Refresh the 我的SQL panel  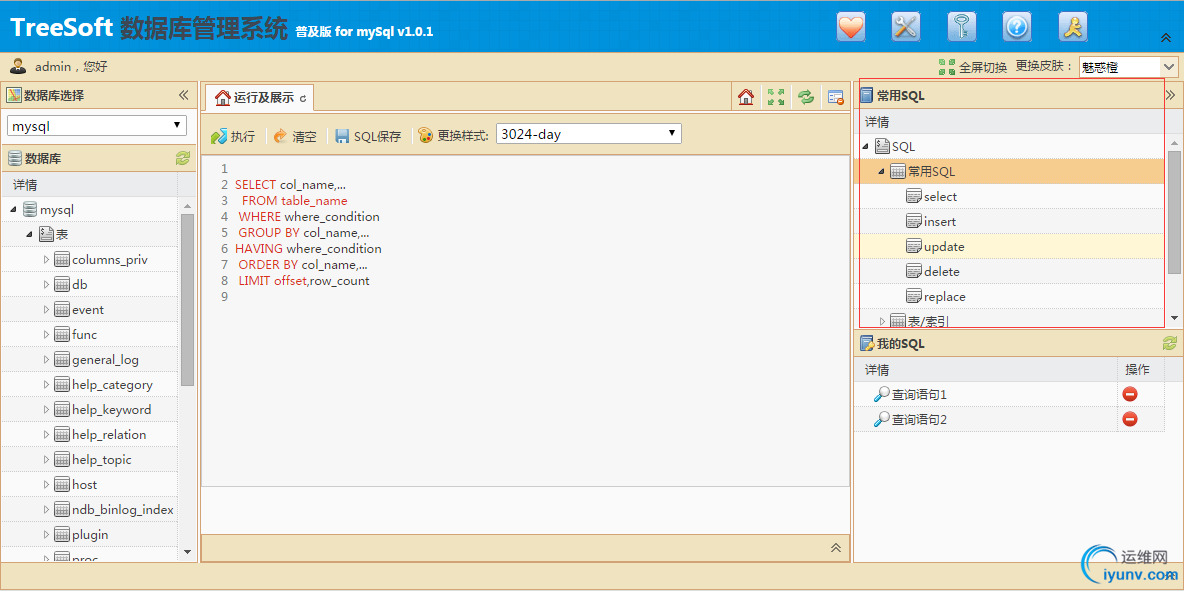1170,343
